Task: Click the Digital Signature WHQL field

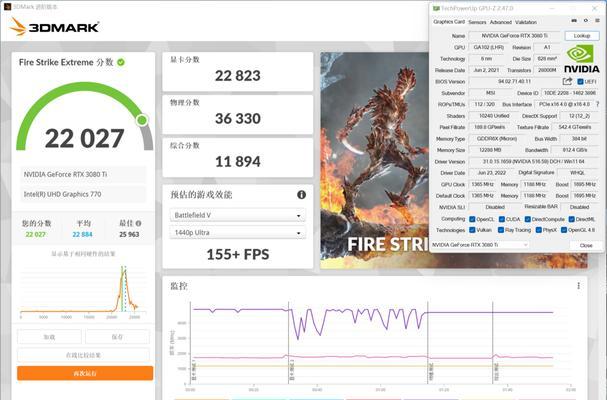Action: [x=577, y=173]
